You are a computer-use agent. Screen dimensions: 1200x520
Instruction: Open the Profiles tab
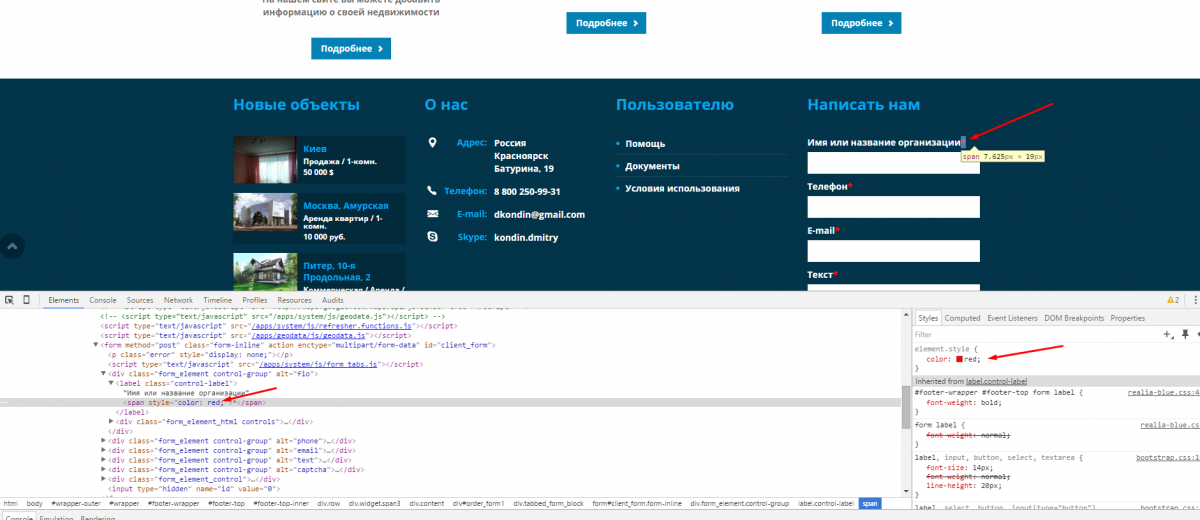(x=255, y=300)
